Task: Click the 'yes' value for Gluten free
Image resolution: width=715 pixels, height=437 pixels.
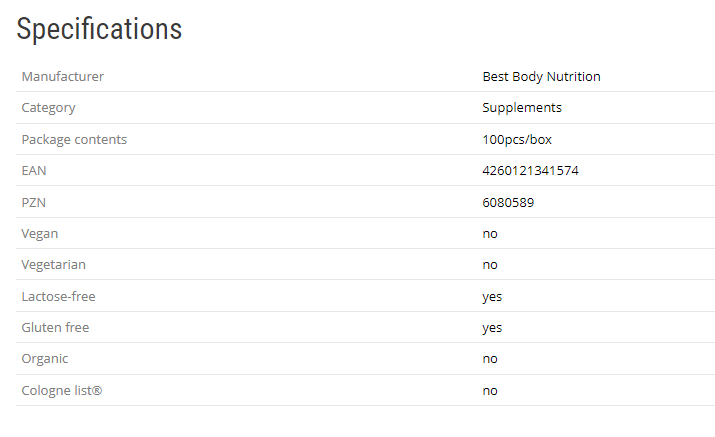Action: coord(492,327)
